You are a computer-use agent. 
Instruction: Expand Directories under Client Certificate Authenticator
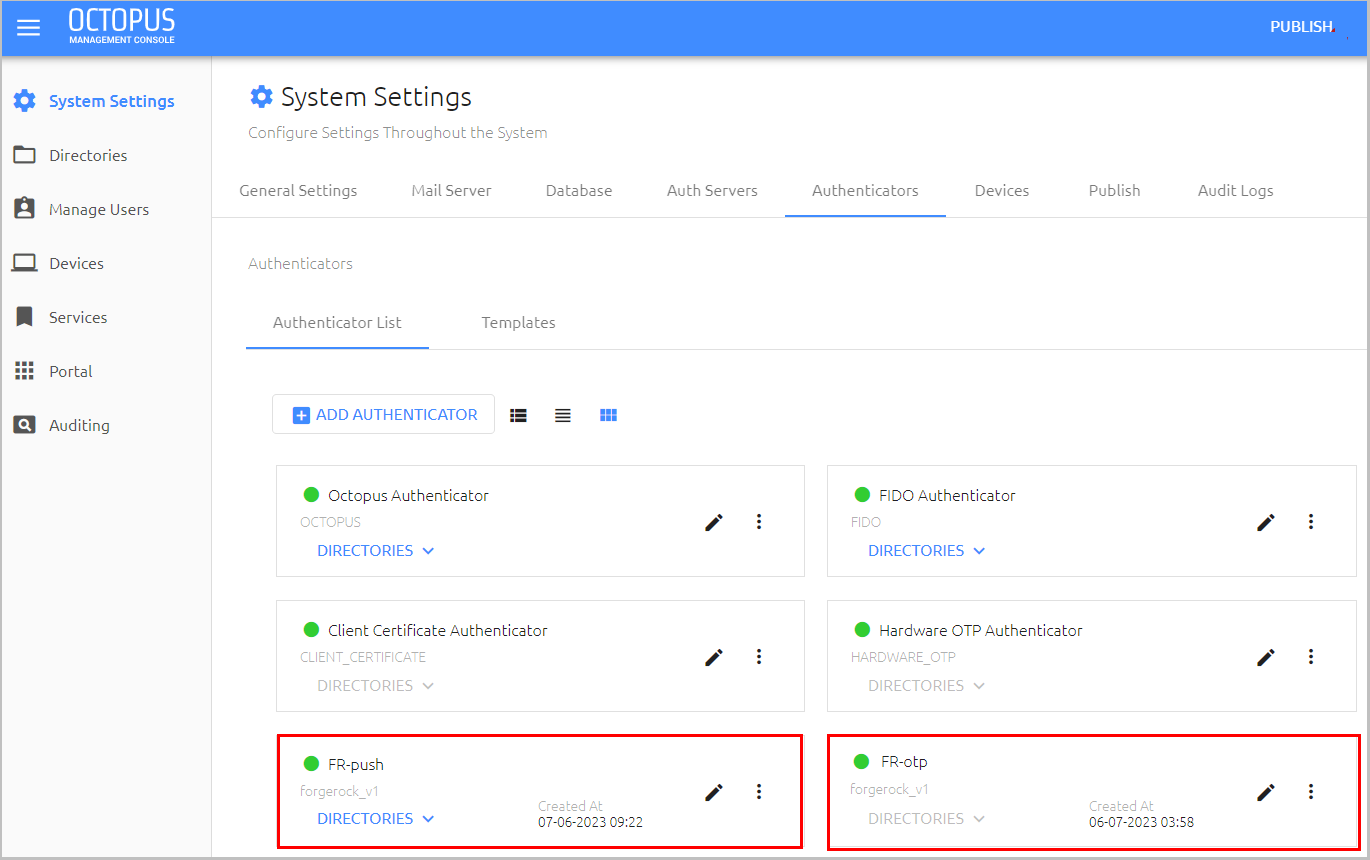click(x=376, y=685)
